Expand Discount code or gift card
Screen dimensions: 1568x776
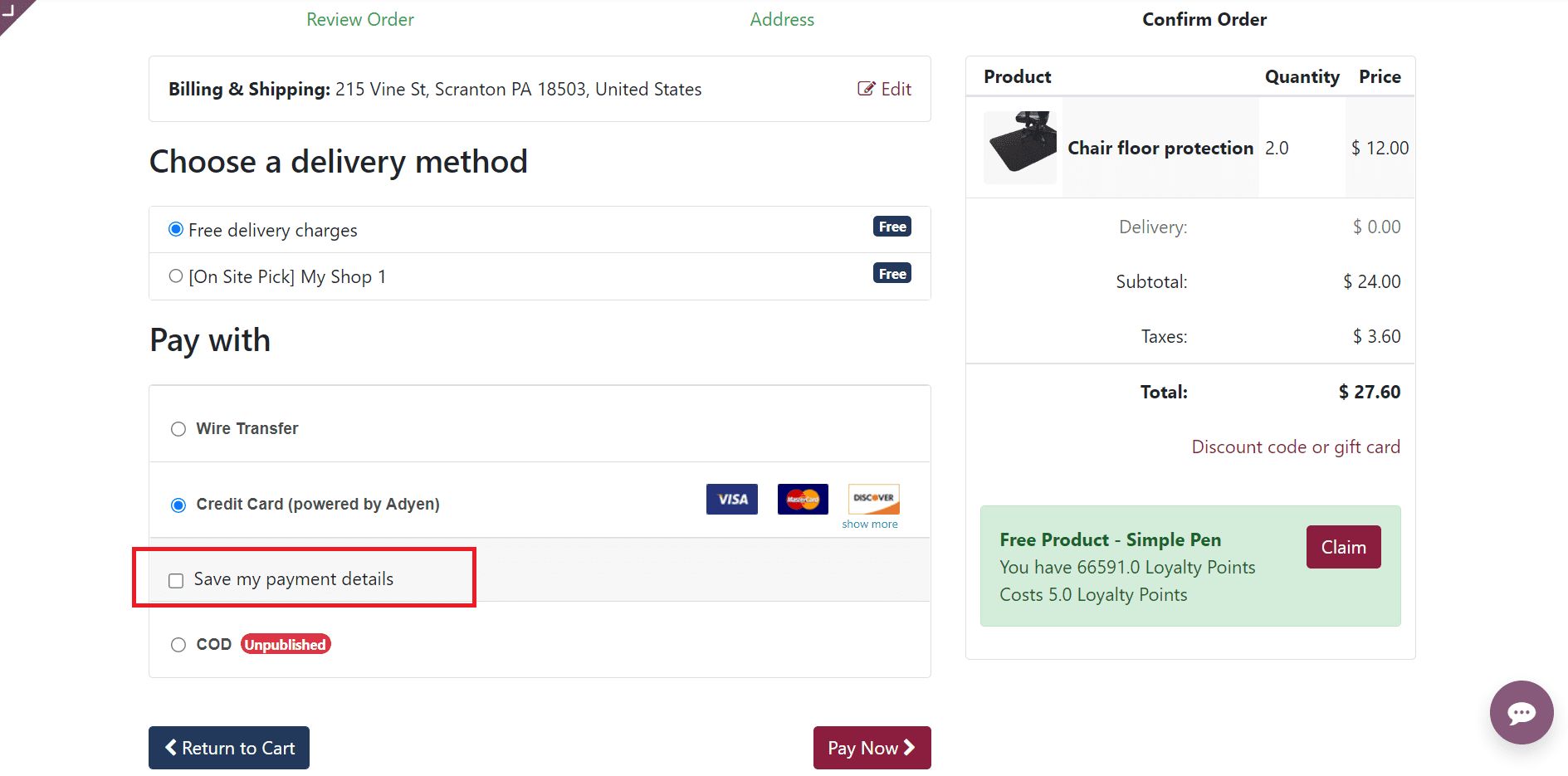[x=1295, y=447]
